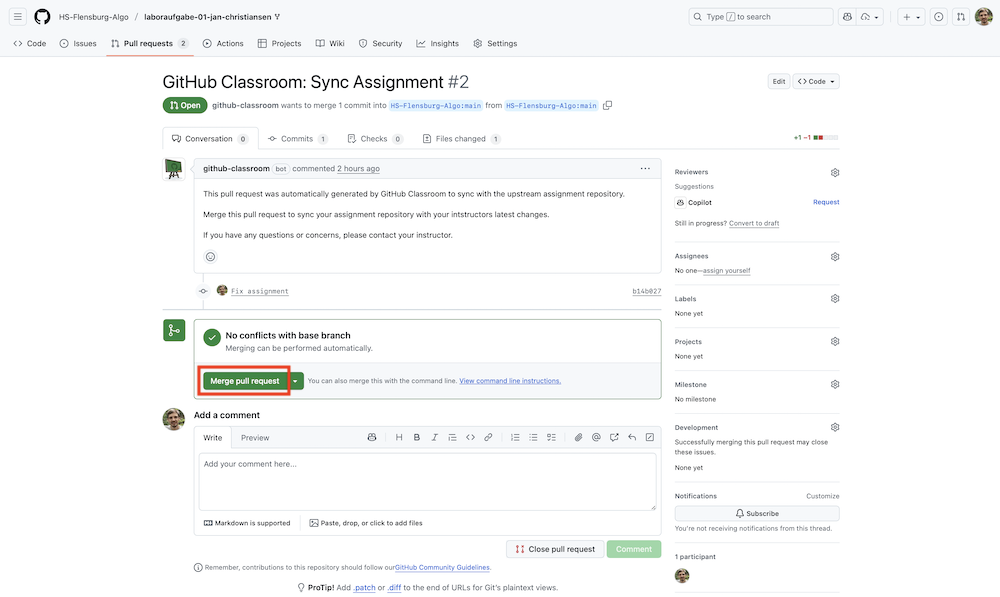Open the comment options ellipsis menu

coord(645,168)
